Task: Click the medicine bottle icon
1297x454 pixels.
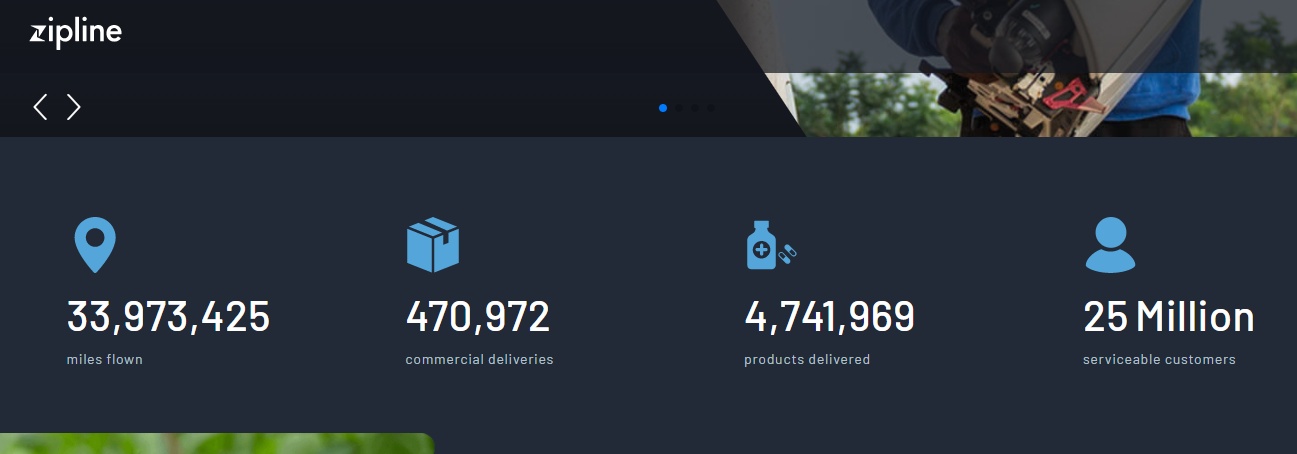Action: (761, 245)
